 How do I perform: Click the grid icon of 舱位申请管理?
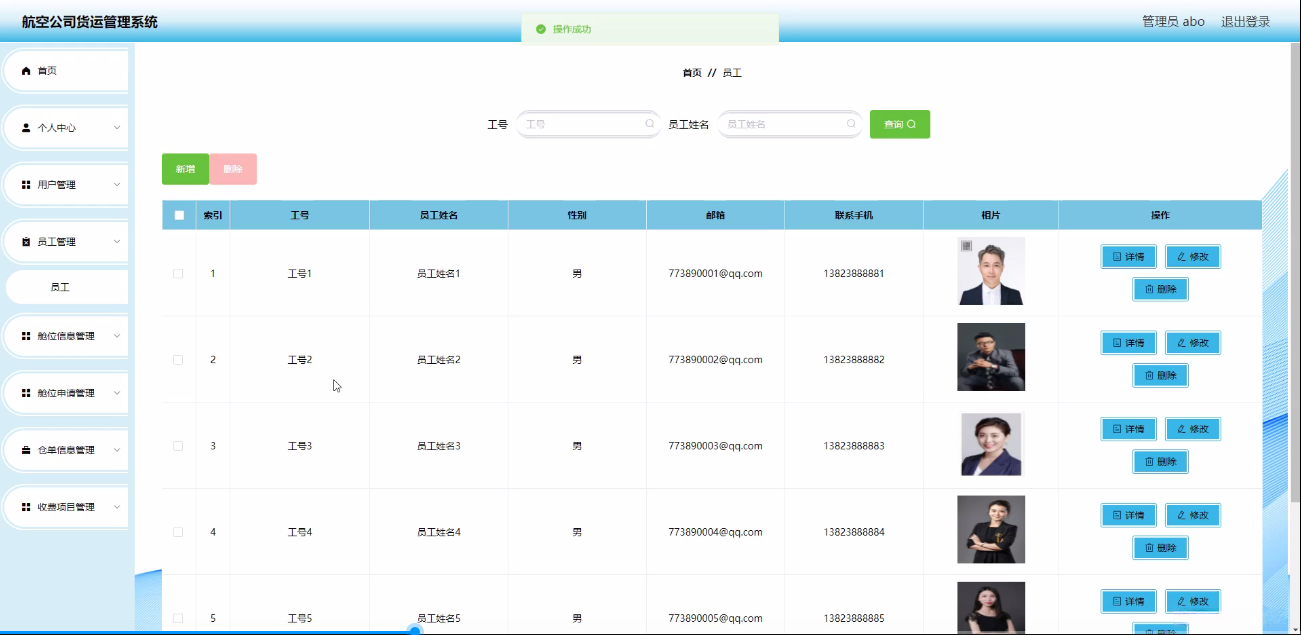(x=26, y=393)
